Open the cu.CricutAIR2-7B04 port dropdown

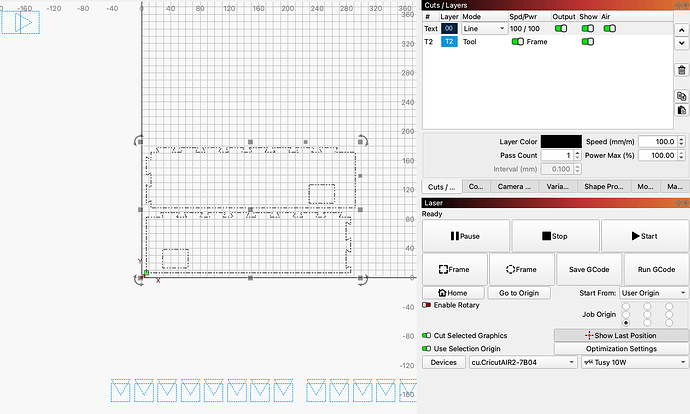pyautogui.click(x=523, y=362)
